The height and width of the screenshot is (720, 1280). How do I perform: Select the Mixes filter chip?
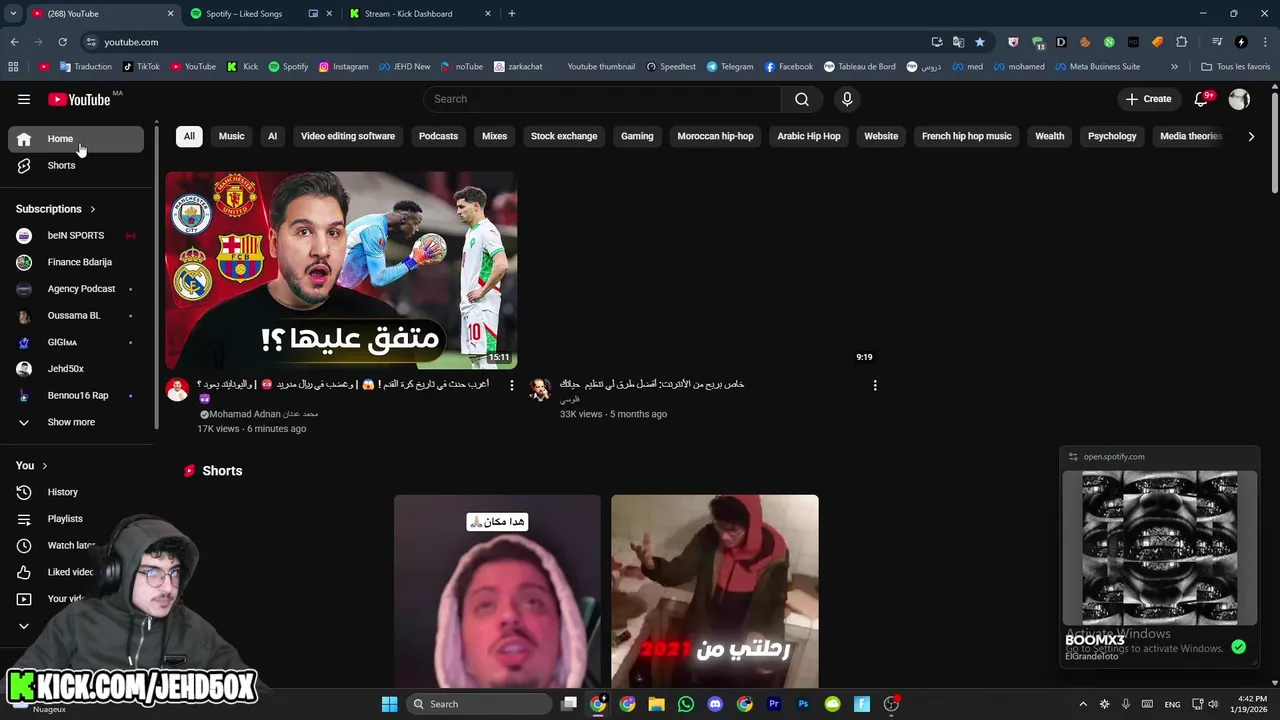tap(495, 136)
